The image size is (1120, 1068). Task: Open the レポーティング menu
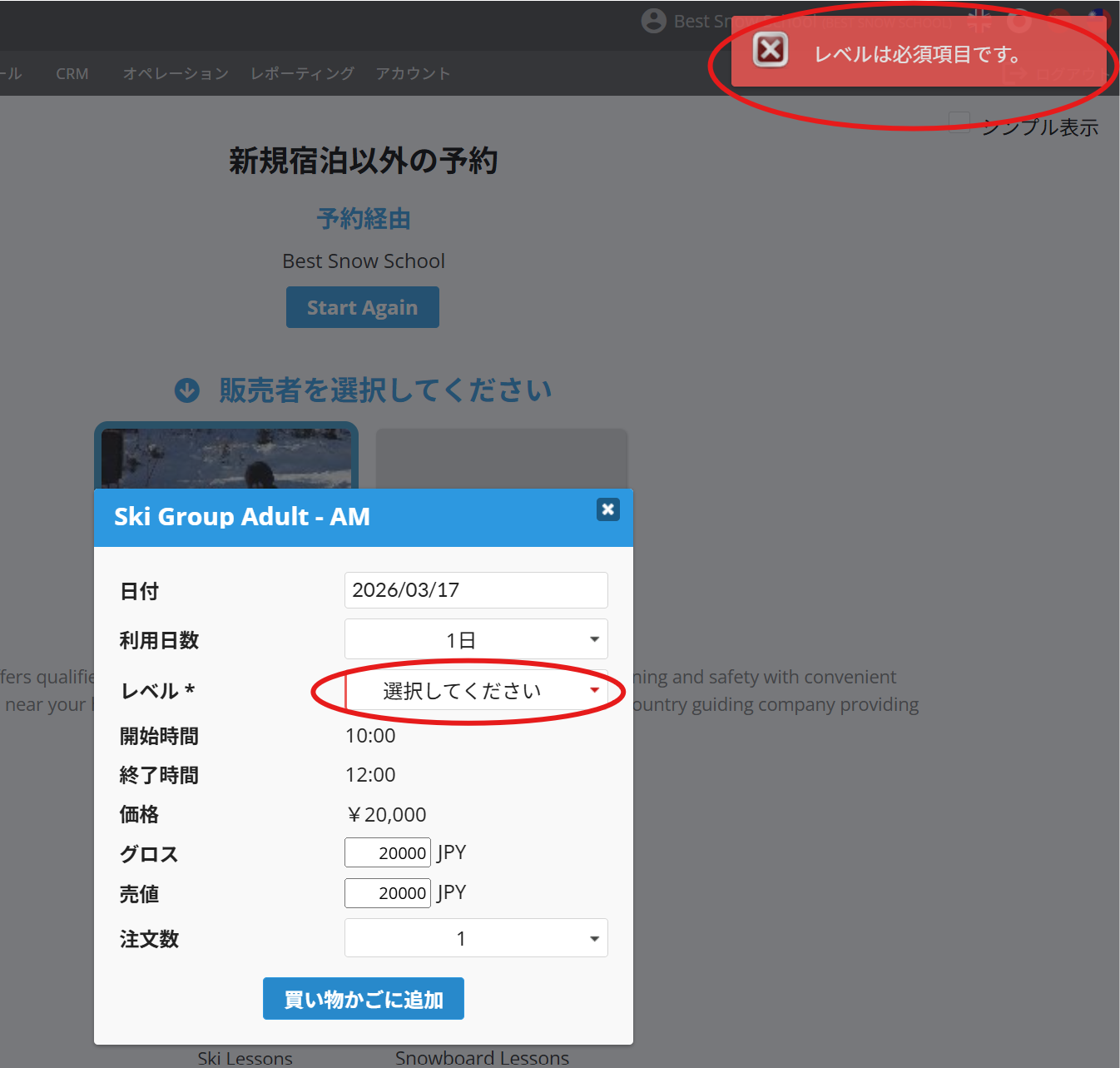point(302,73)
